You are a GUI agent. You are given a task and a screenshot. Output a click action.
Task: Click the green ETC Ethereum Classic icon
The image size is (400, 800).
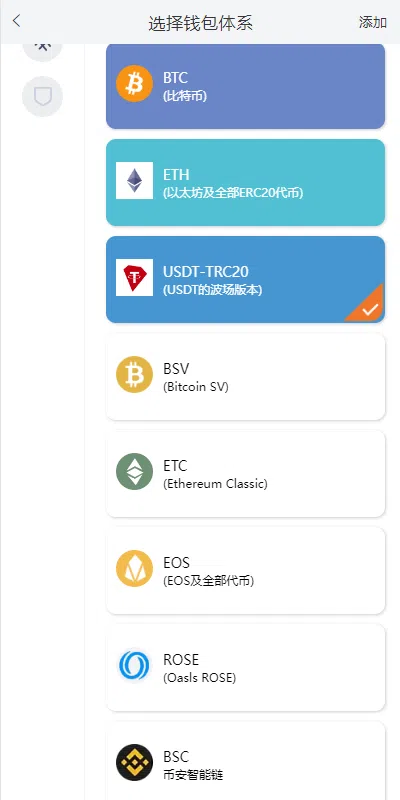click(x=134, y=471)
